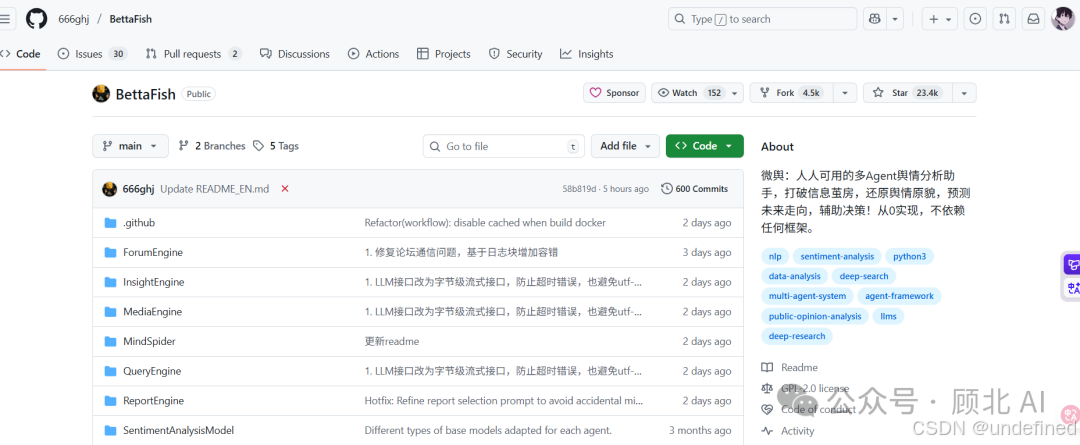
Task: Open the Insights tab
Action: point(586,54)
